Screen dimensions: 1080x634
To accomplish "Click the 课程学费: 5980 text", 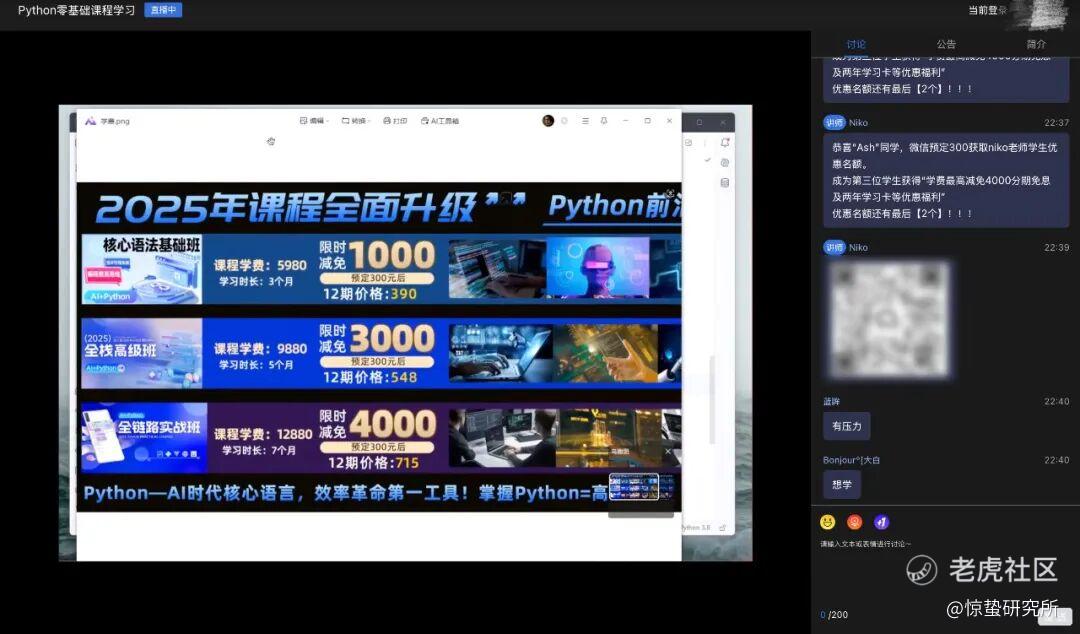I will [260, 265].
